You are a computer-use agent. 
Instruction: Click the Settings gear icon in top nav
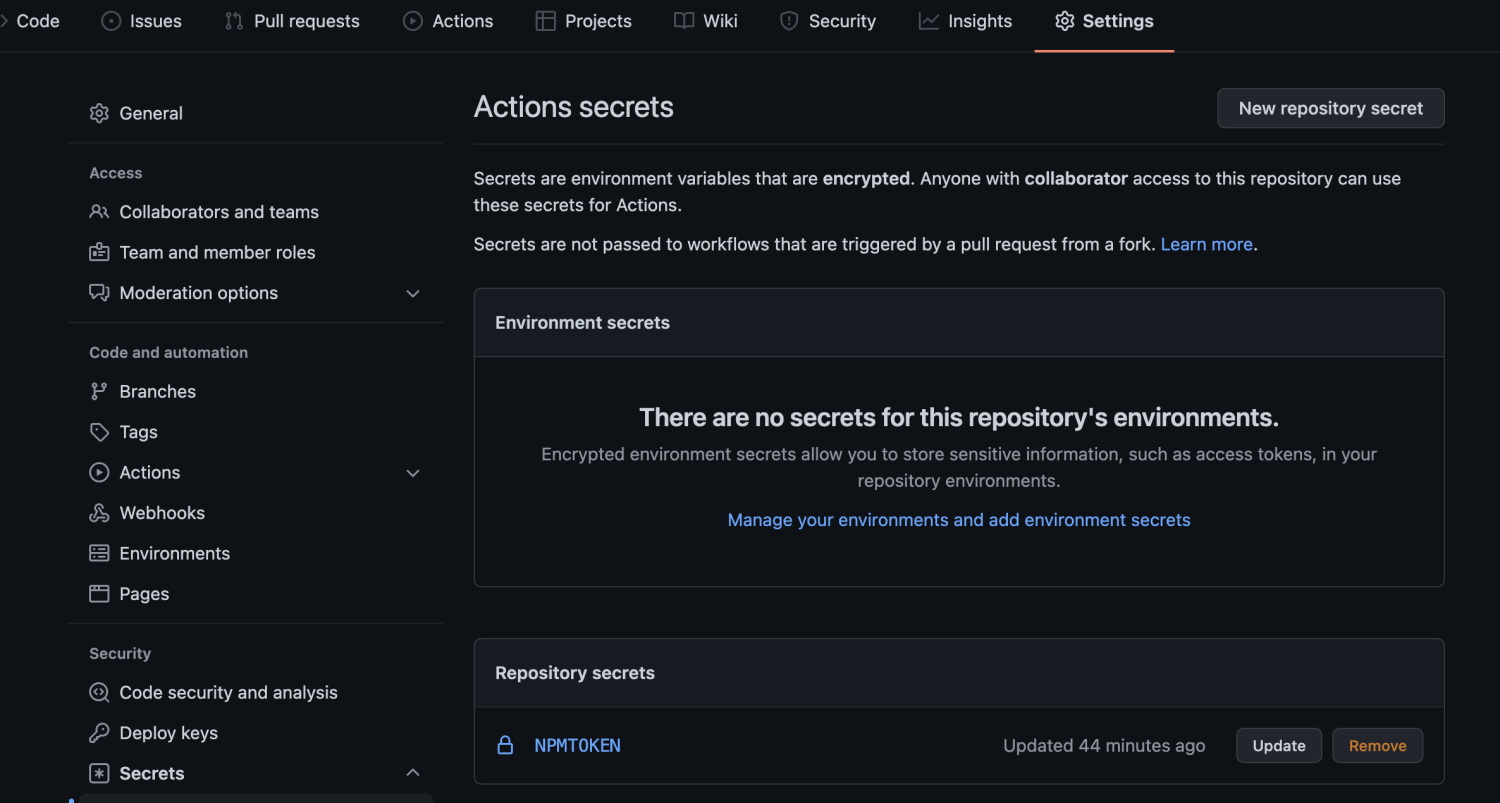[x=1065, y=21]
